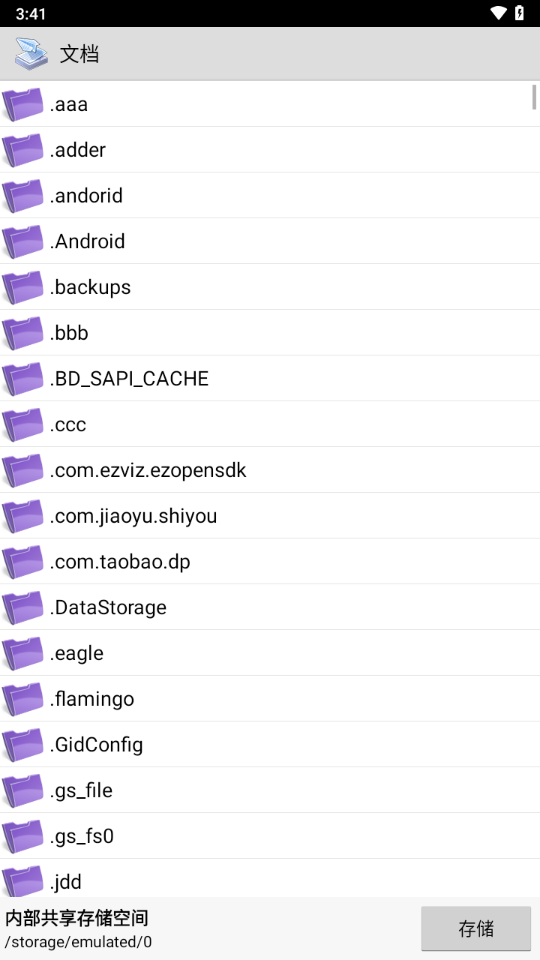The image size is (540, 960).
Task: Tap the printer app icon in header
Action: pos(31,54)
